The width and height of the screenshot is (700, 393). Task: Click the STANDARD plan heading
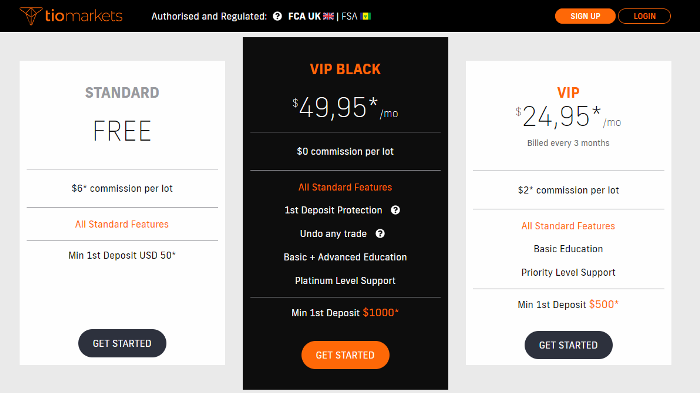click(x=122, y=92)
